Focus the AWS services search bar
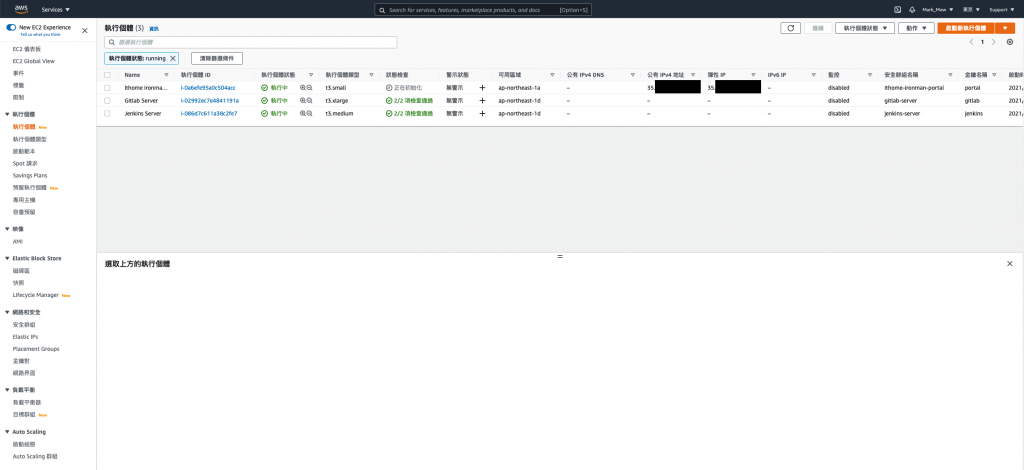This screenshot has height=470, width=1024. 483,10
